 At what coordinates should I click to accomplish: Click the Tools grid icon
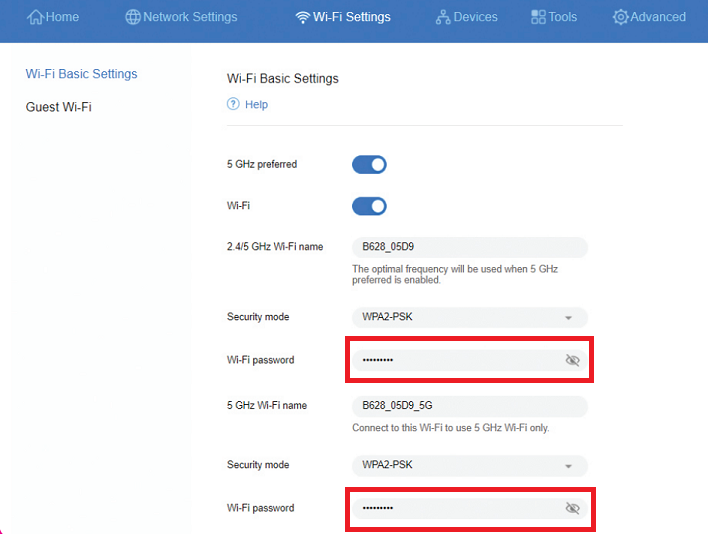point(538,17)
